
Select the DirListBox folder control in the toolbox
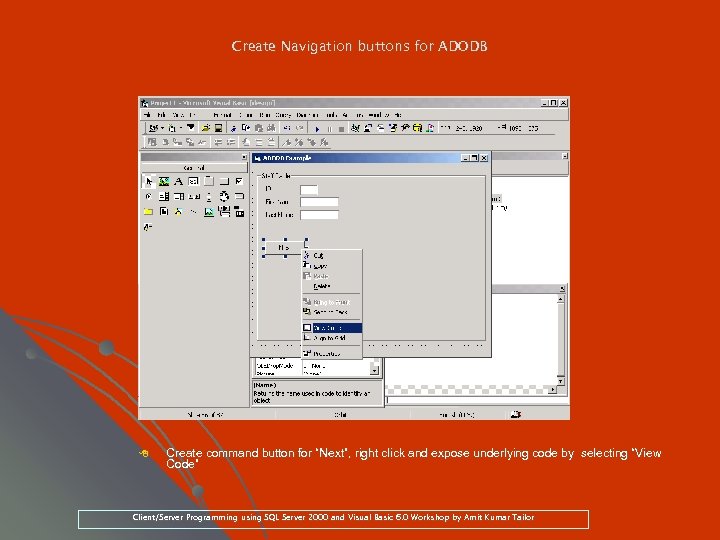(x=148, y=212)
